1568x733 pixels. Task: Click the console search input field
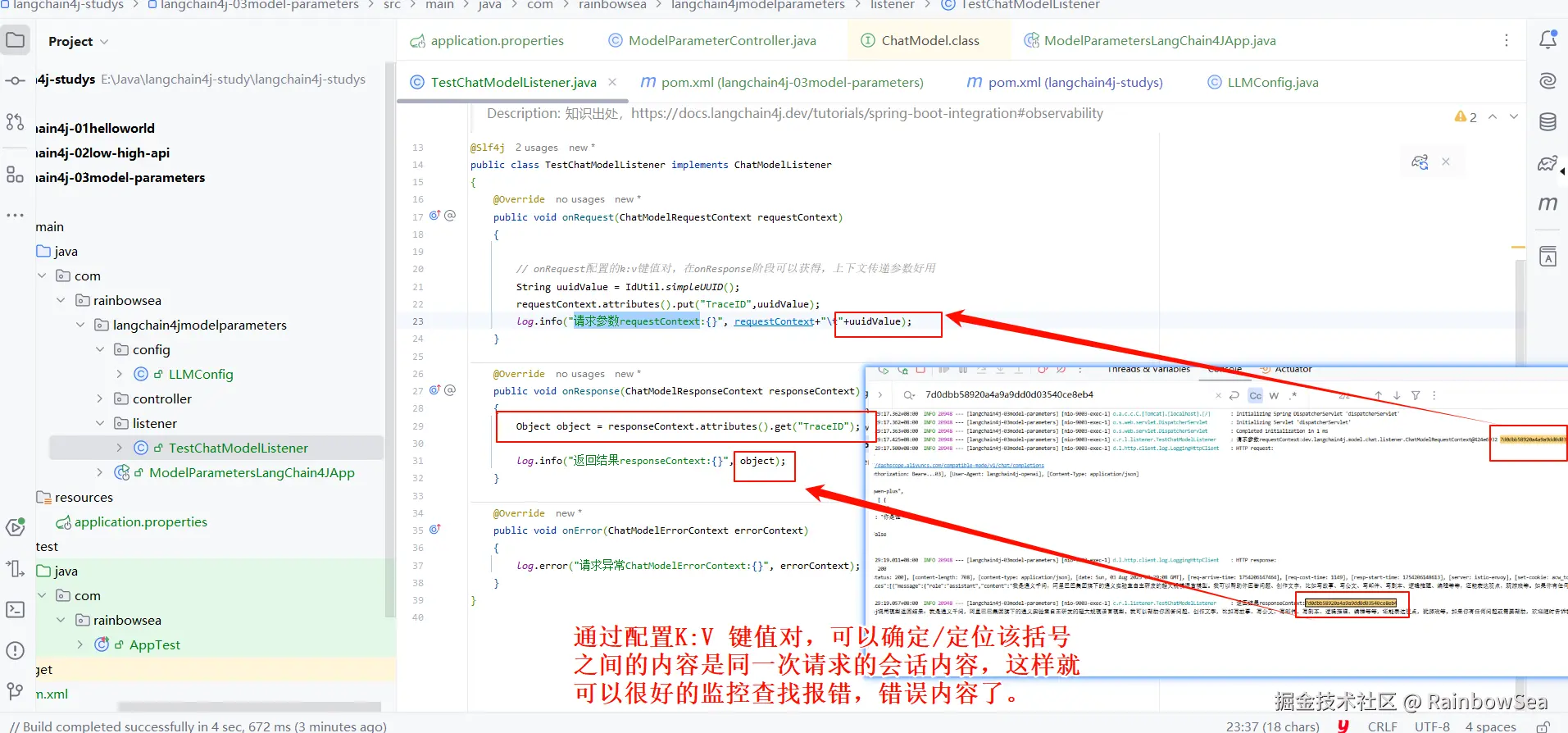point(1066,395)
